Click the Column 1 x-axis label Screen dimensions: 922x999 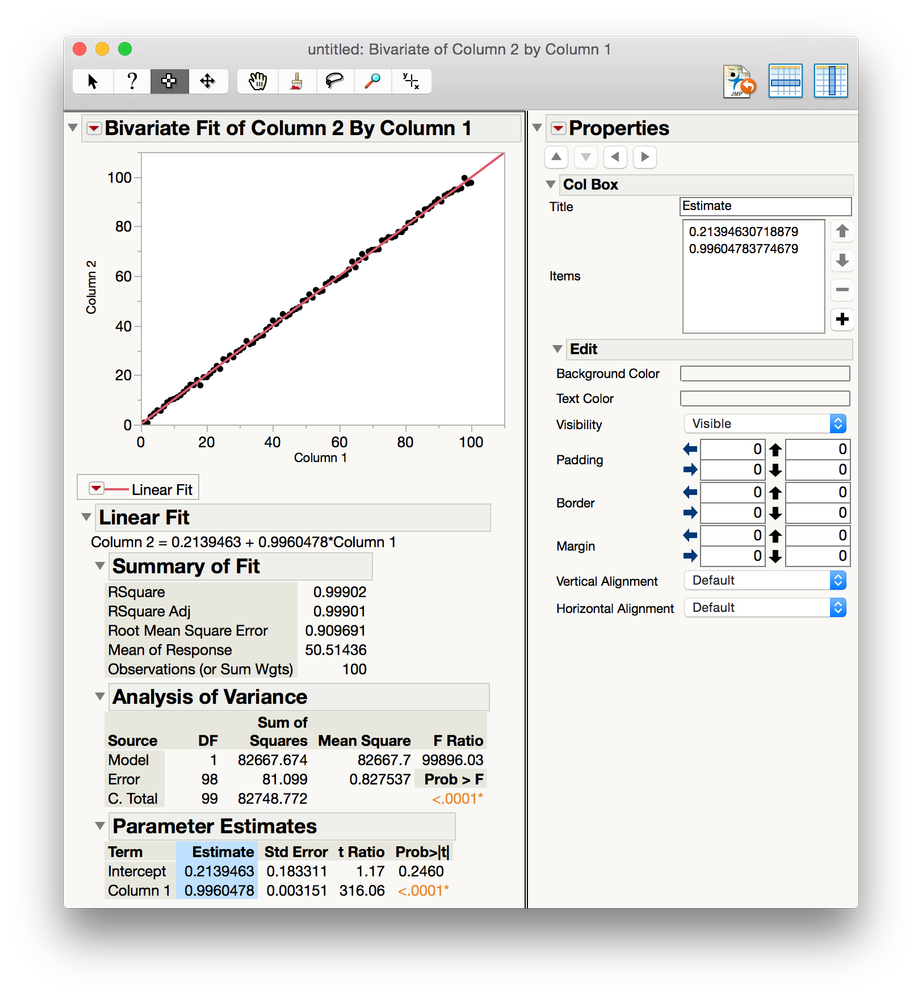[321, 458]
